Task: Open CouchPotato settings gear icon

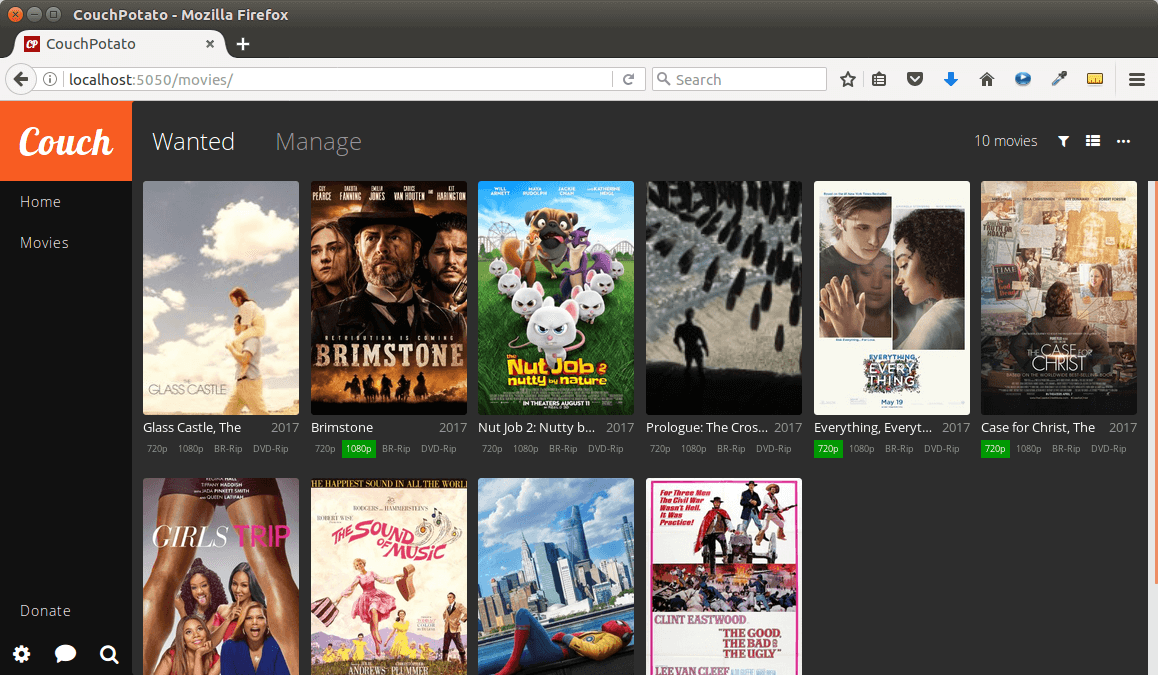Action: coord(21,654)
